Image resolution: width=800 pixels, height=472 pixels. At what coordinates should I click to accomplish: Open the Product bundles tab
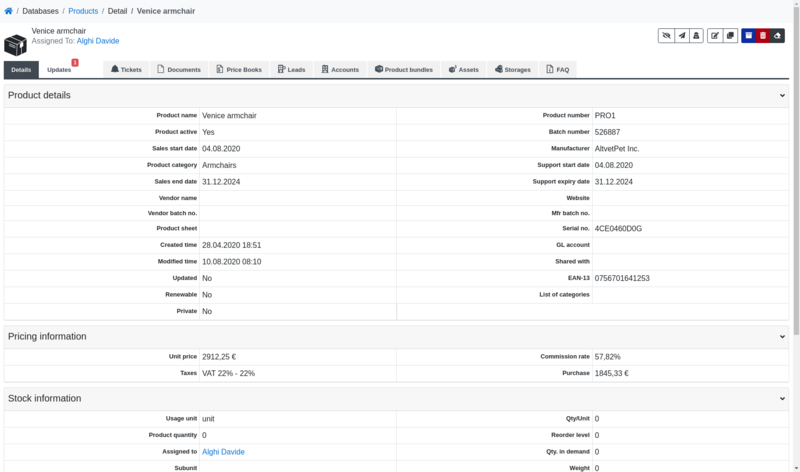coord(404,70)
